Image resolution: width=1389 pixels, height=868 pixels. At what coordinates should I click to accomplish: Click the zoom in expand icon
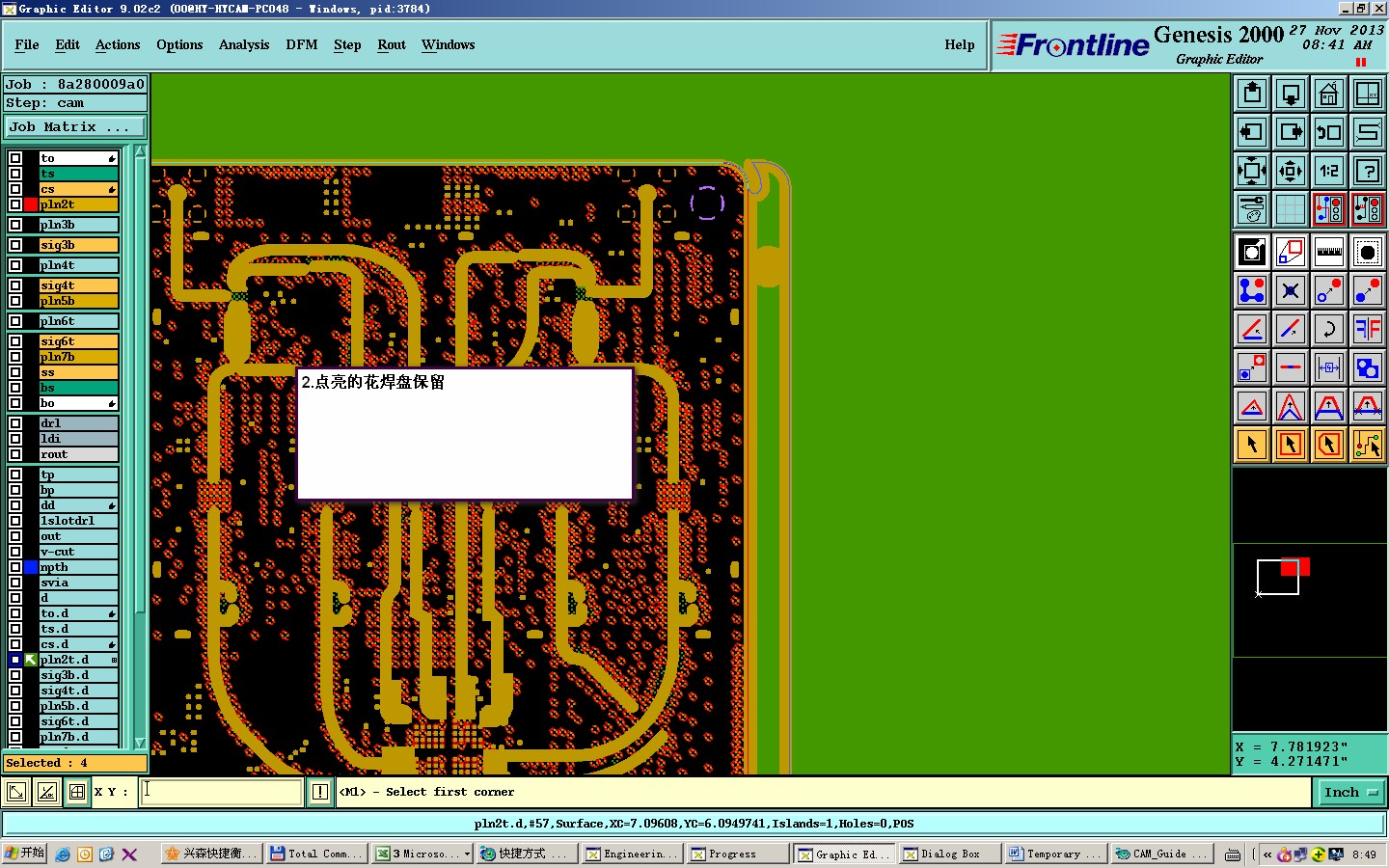1252,171
